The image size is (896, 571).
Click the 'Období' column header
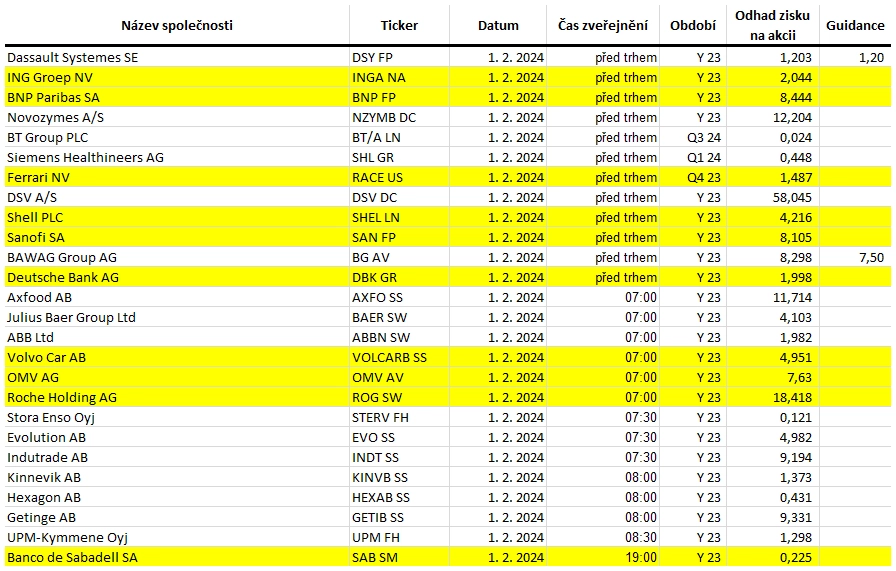pyautogui.click(x=693, y=25)
